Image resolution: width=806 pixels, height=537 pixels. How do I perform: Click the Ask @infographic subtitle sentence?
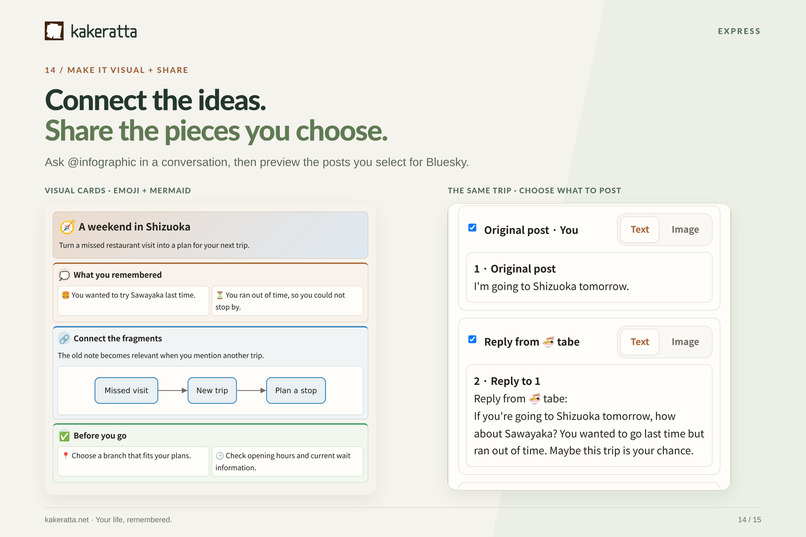point(257,162)
